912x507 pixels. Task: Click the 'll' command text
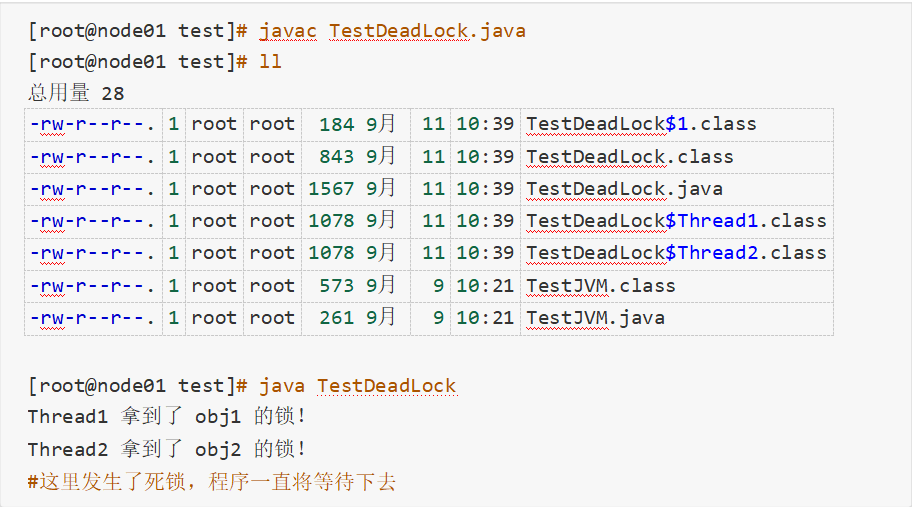(270, 62)
